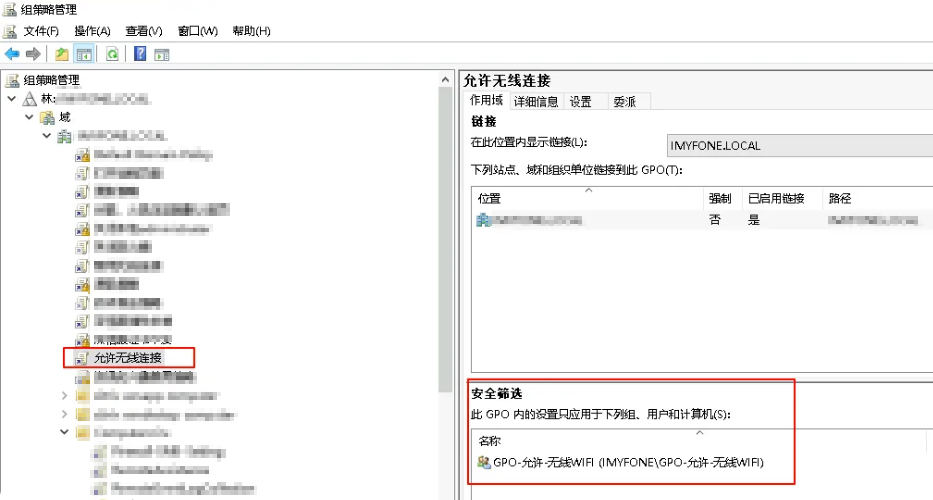933x500 pixels.
Task: Click the Refresh toolbar icon
Action: [x=112, y=54]
